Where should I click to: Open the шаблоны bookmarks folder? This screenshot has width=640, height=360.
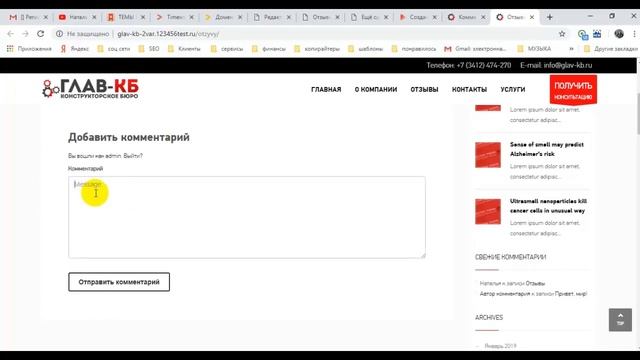(x=365, y=49)
